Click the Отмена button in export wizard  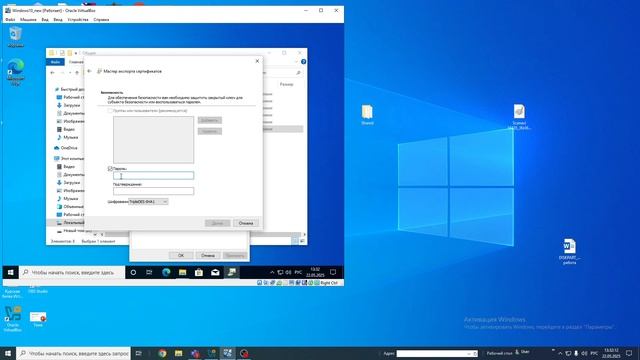[x=246, y=223]
